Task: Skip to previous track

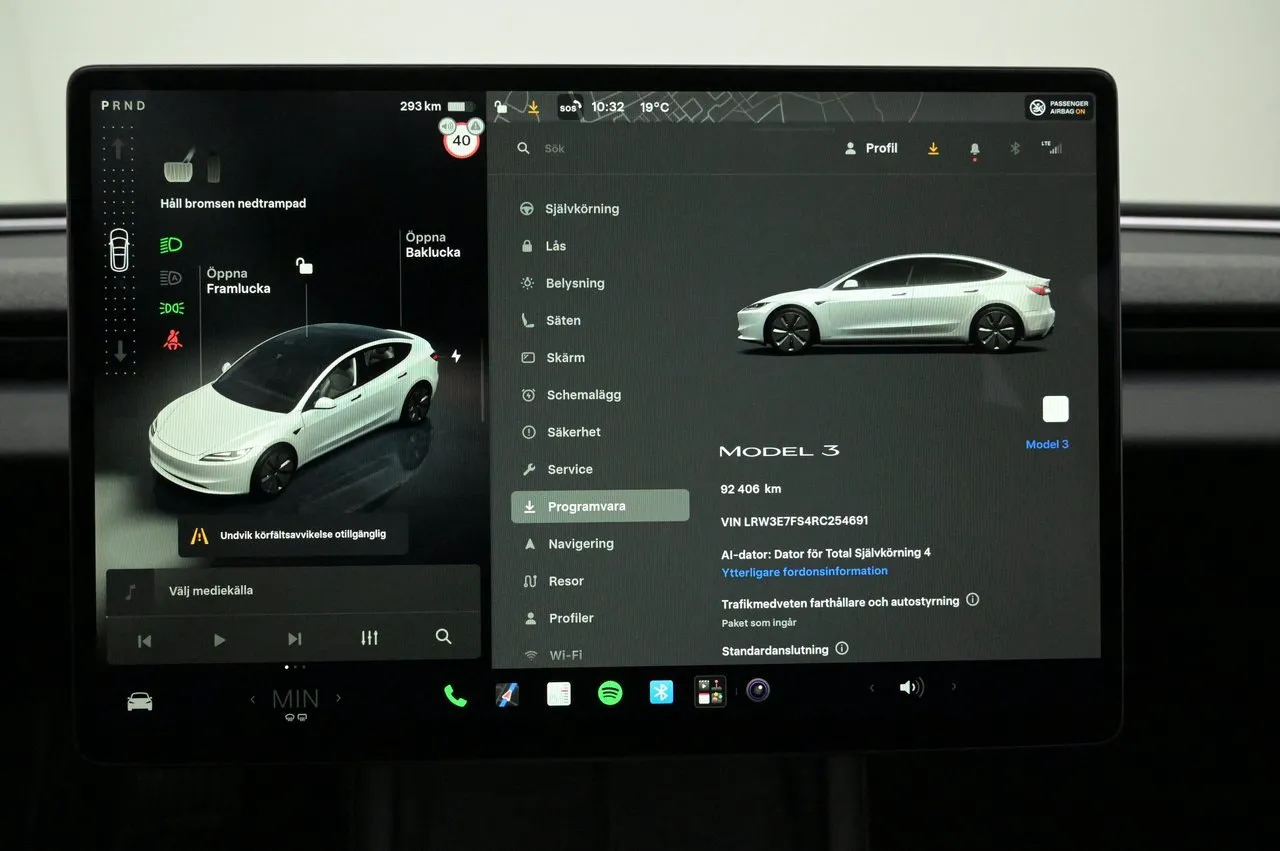Action: point(144,641)
